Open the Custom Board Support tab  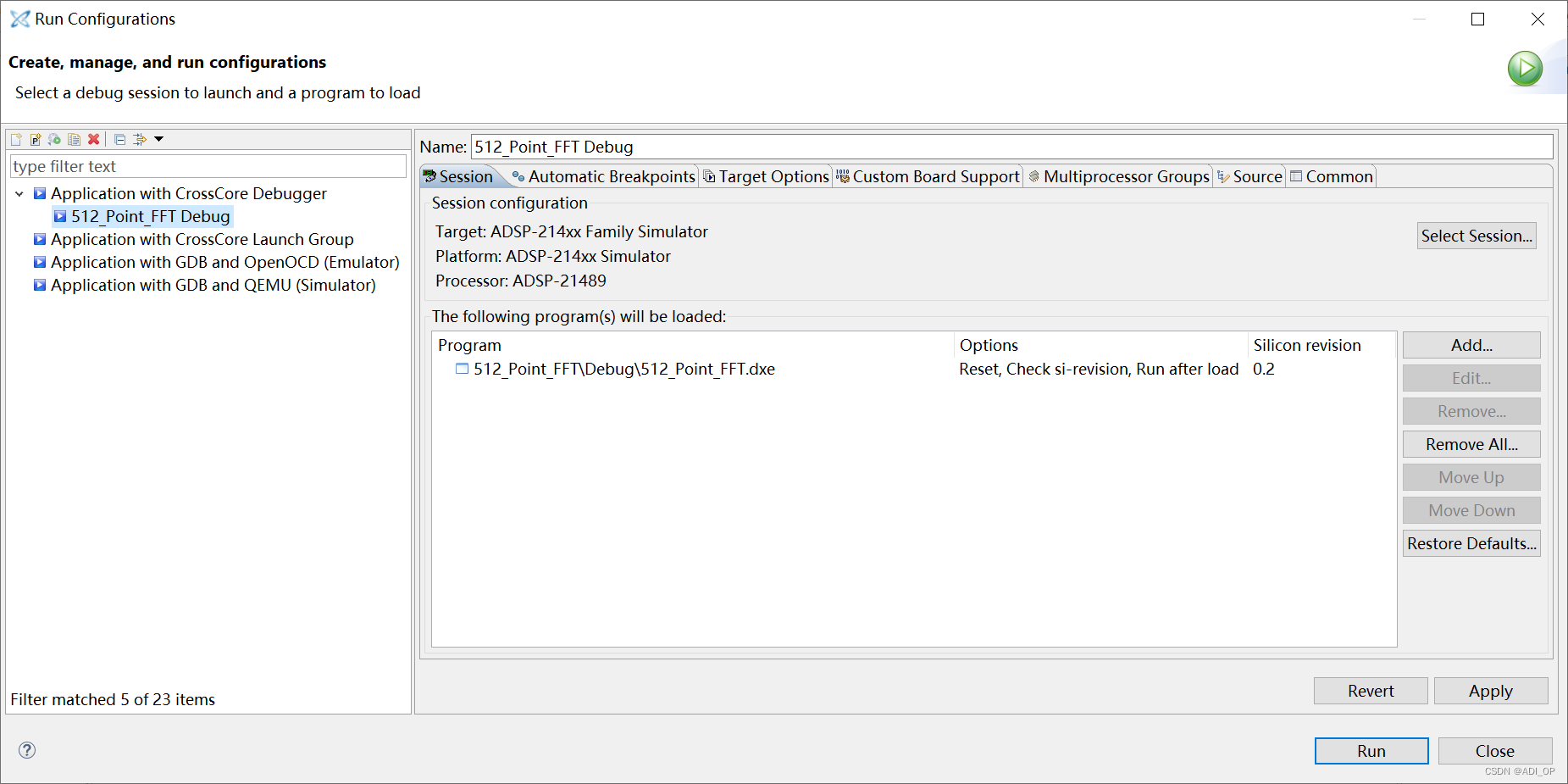click(928, 176)
